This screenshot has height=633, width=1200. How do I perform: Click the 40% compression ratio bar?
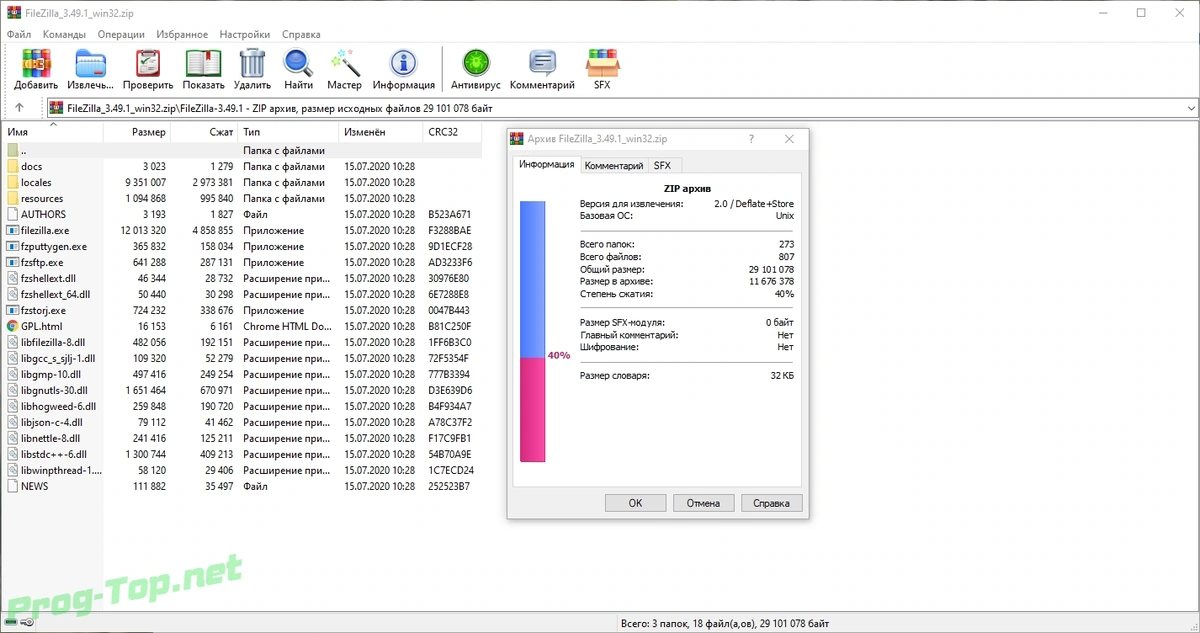tap(532, 331)
